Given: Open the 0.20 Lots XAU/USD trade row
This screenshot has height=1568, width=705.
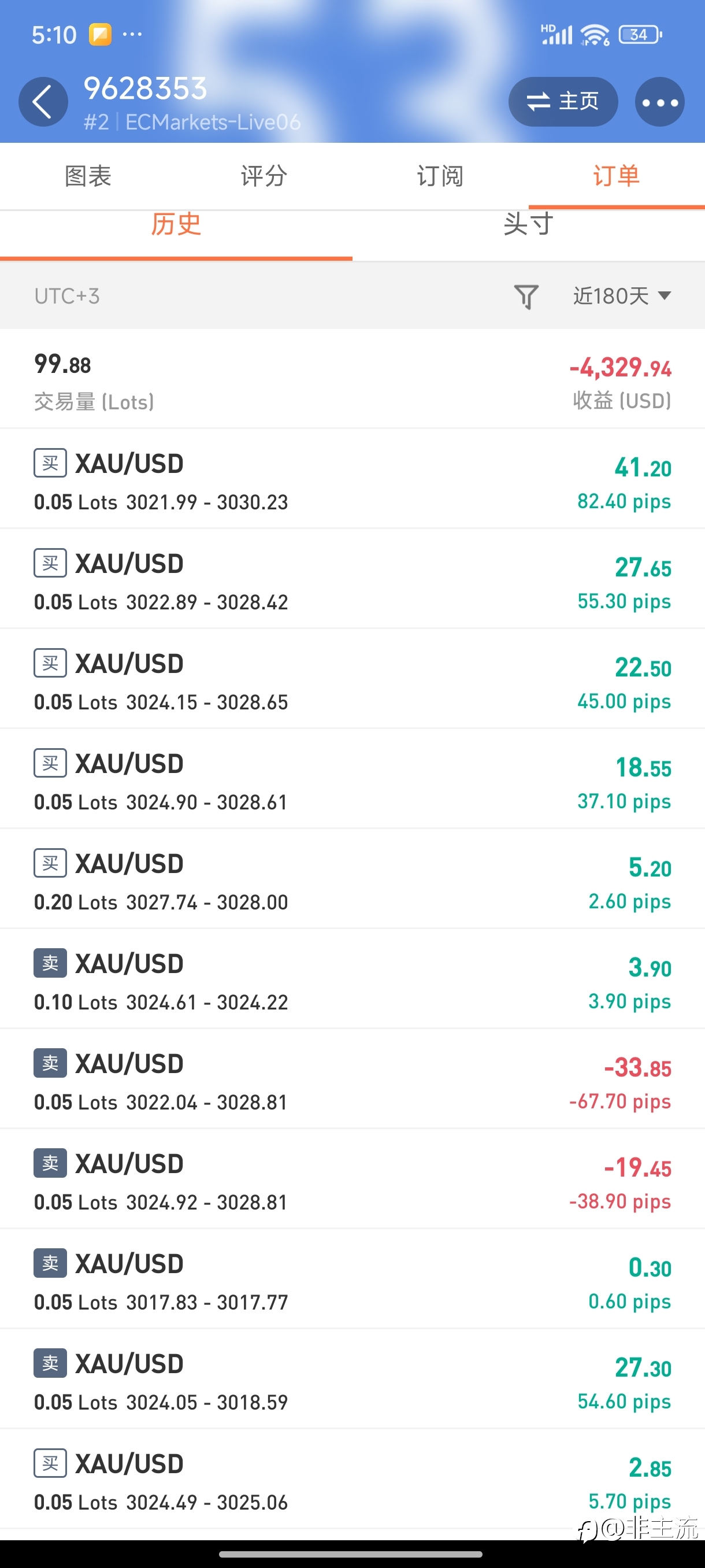Looking at the screenshot, I should tap(352, 879).
